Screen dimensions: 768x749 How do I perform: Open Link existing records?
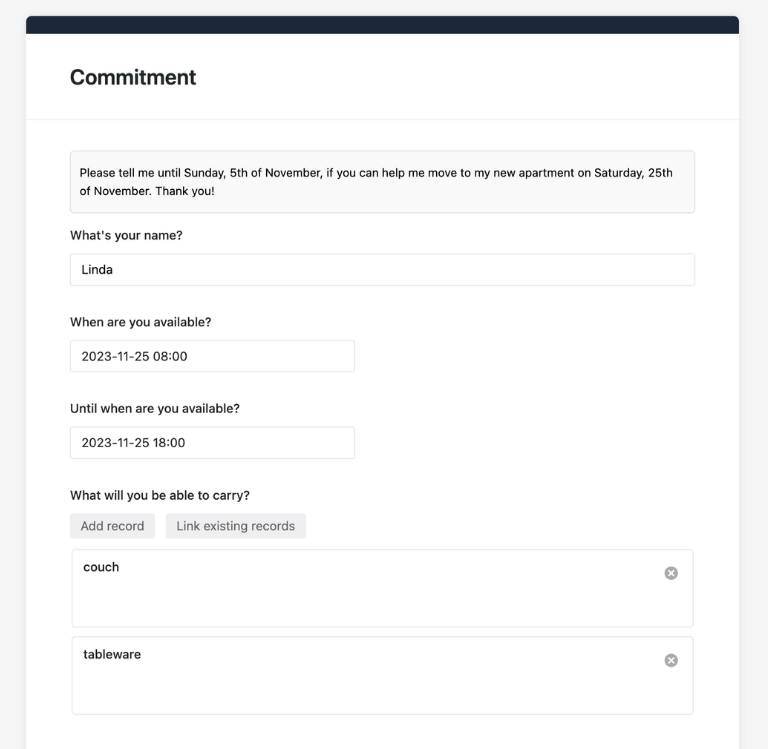tap(236, 526)
